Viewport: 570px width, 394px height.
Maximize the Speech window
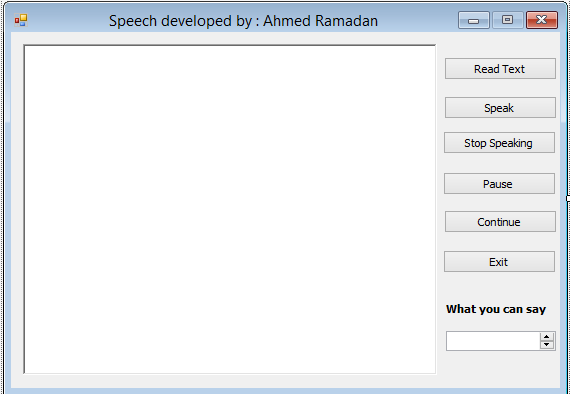click(507, 20)
